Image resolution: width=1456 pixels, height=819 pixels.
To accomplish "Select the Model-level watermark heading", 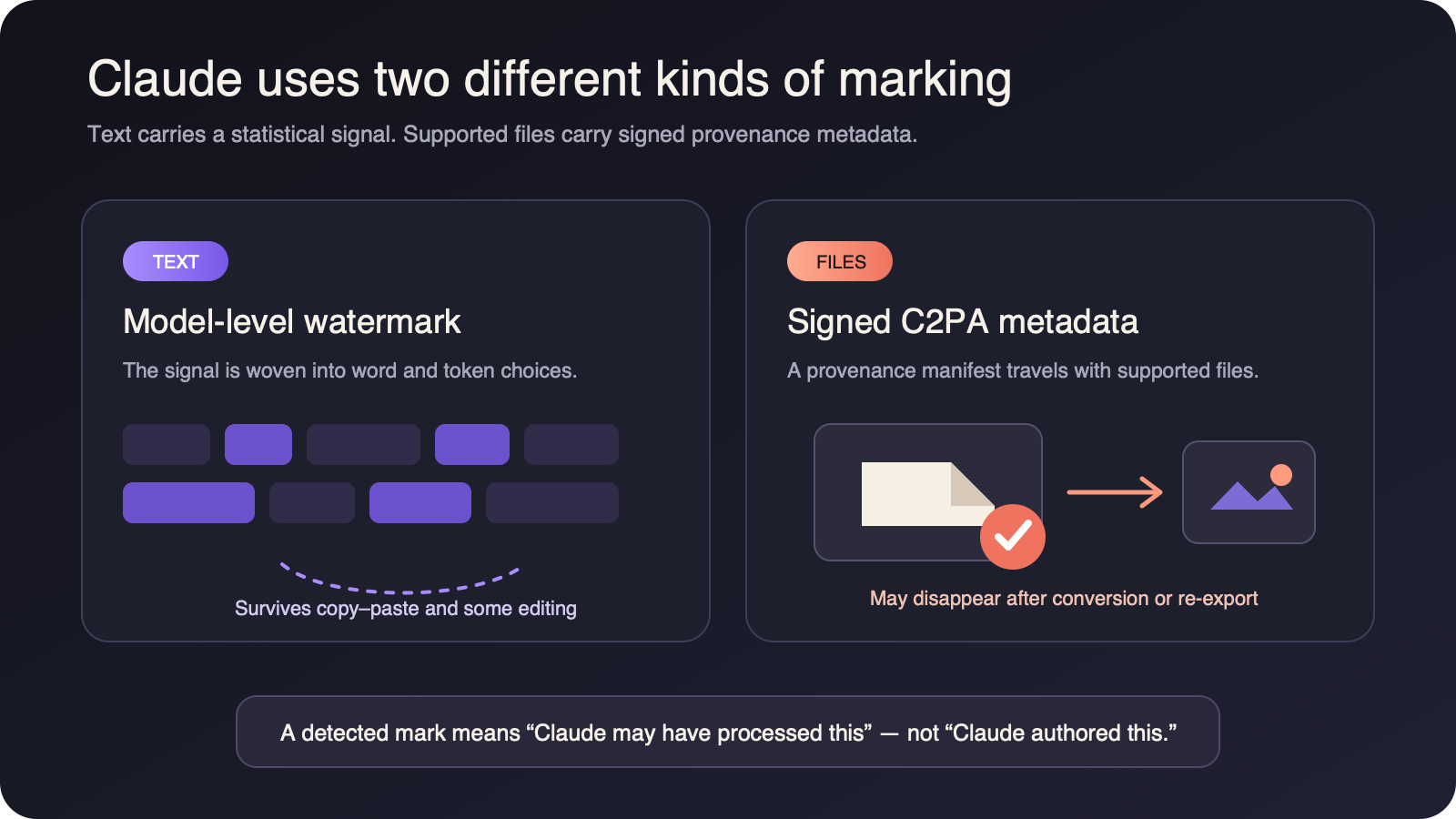I will (x=292, y=321).
